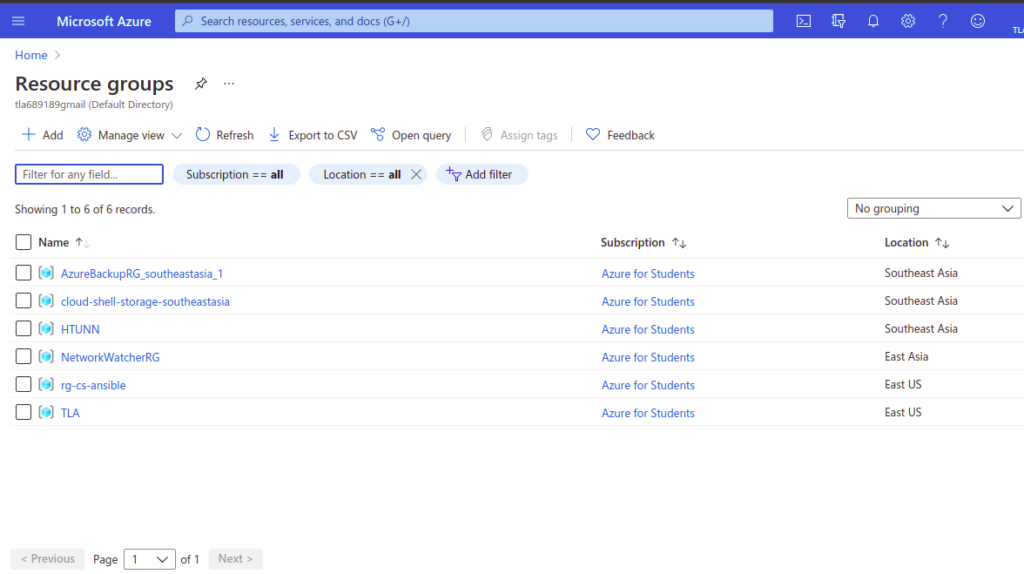Open the feedback smiley face
This screenshot has height=574, width=1024.
(x=978, y=21)
